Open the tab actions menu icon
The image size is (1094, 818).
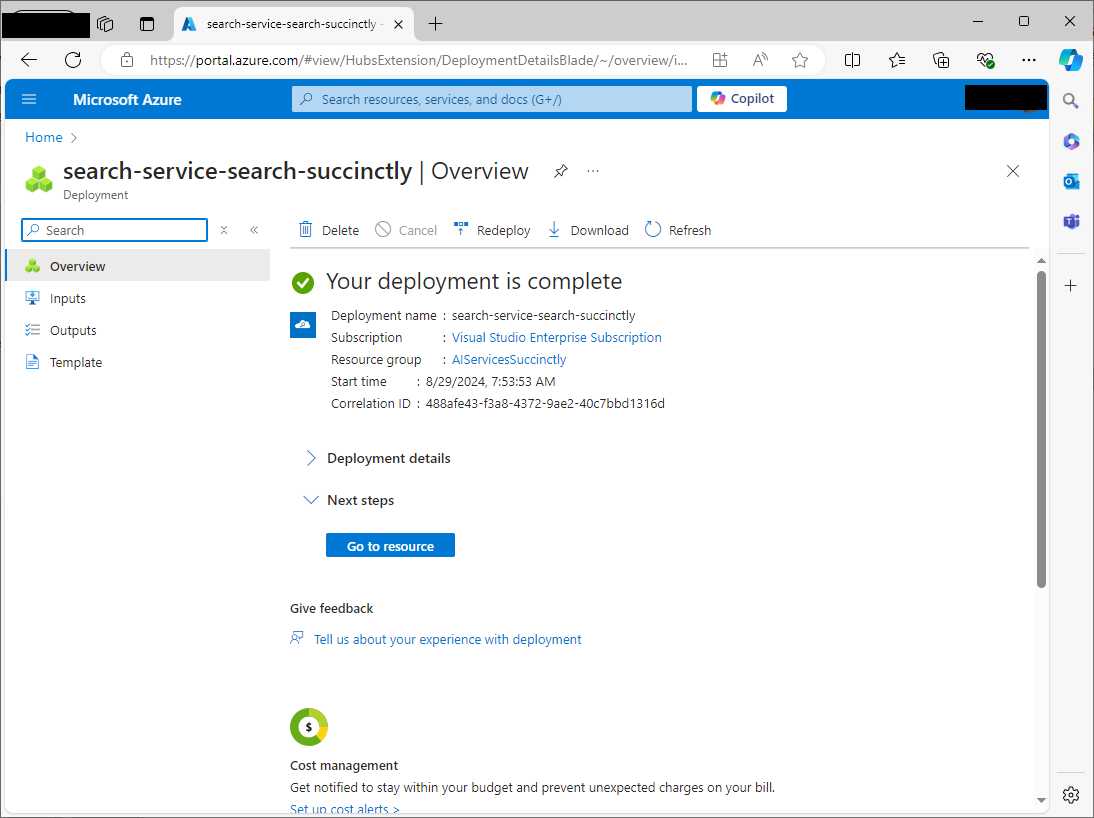[147, 24]
